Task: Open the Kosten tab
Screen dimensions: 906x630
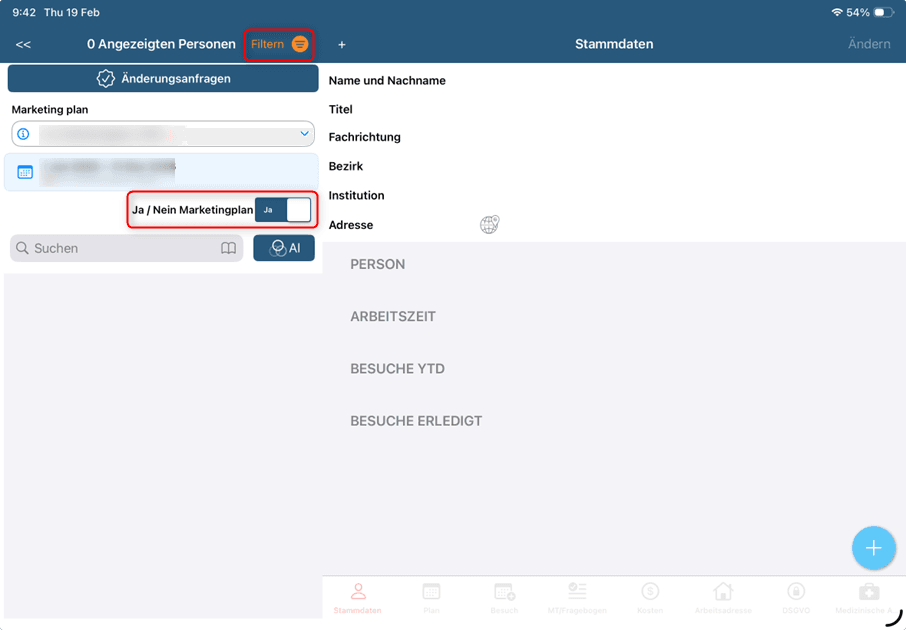Action: tap(650, 596)
